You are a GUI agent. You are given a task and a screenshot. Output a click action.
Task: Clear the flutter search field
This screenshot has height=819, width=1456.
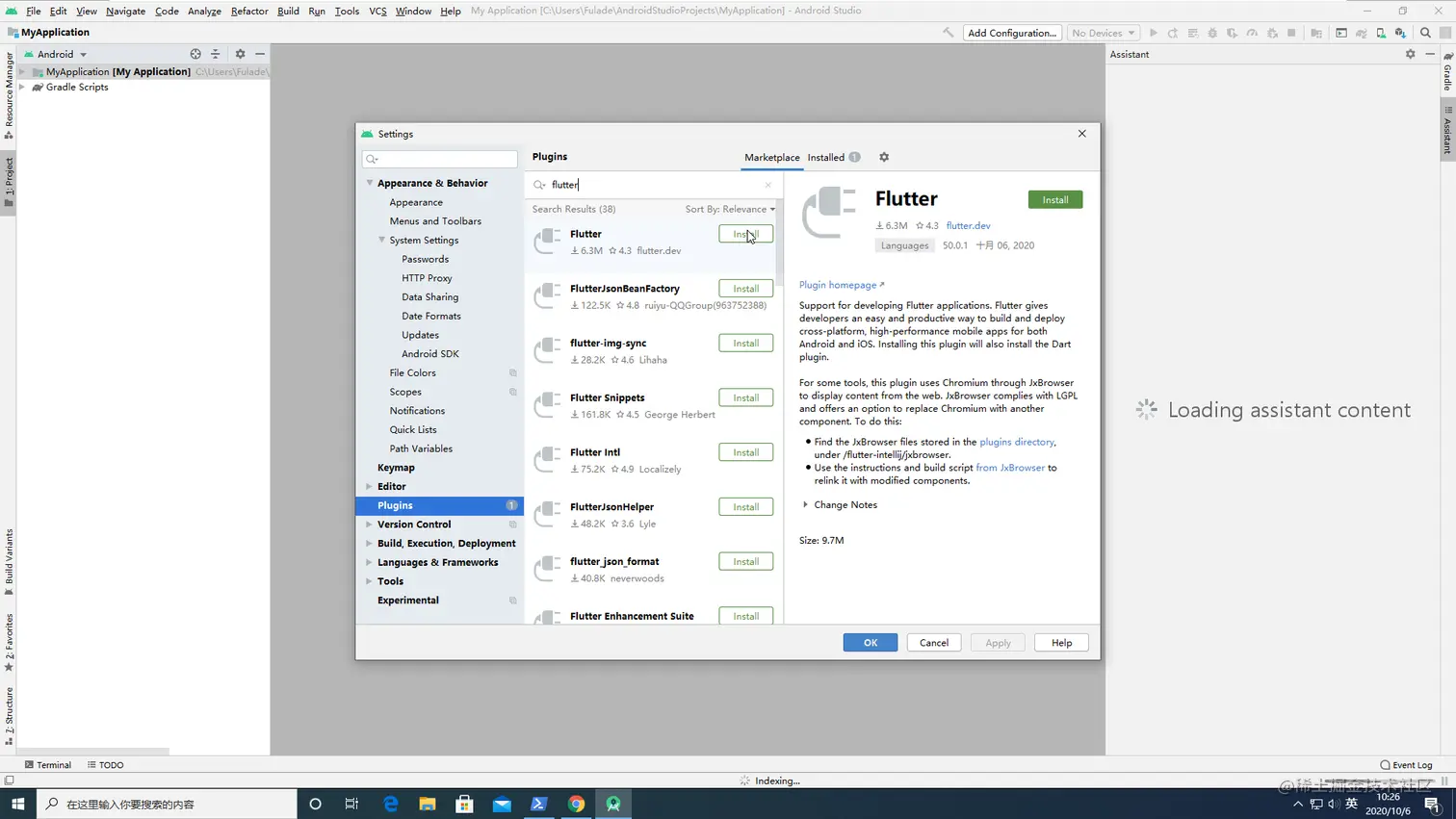[x=767, y=185]
